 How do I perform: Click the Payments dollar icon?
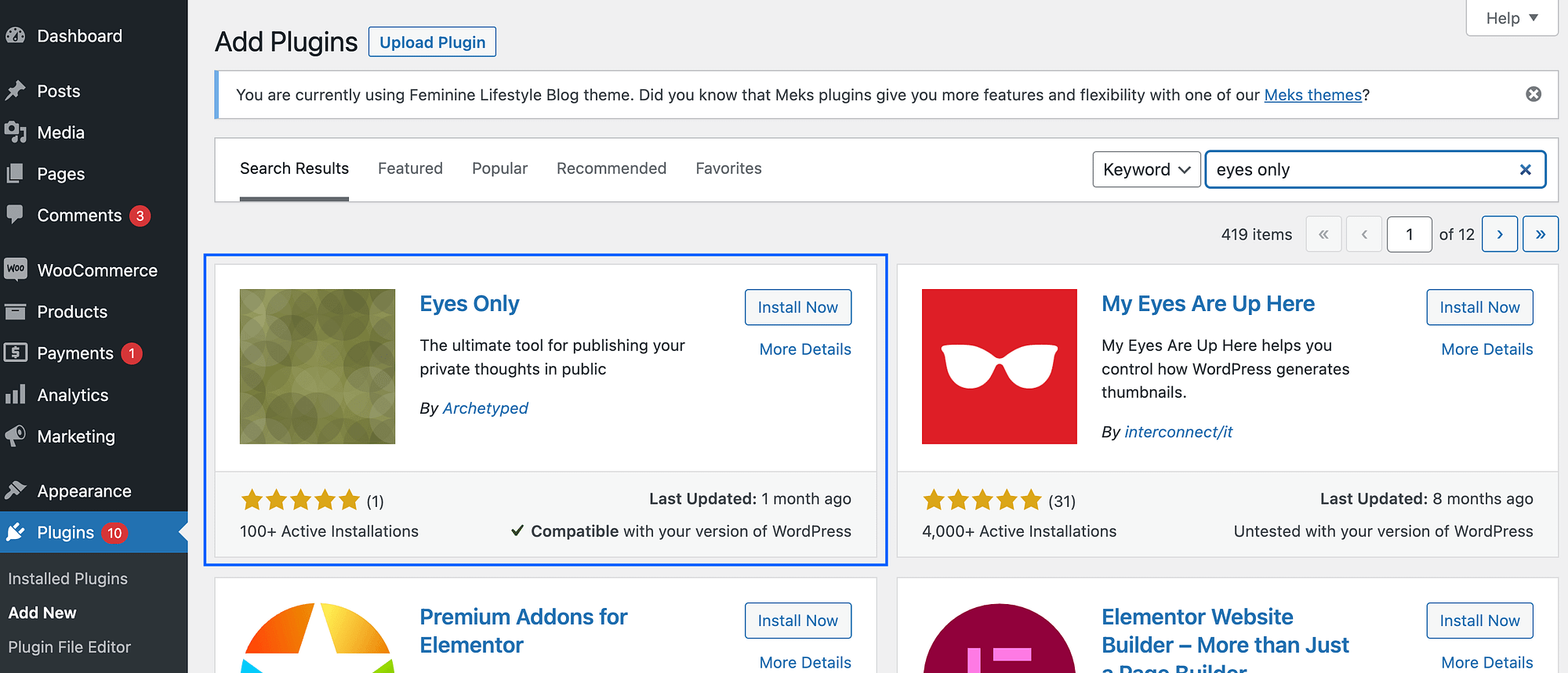[x=16, y=353]
